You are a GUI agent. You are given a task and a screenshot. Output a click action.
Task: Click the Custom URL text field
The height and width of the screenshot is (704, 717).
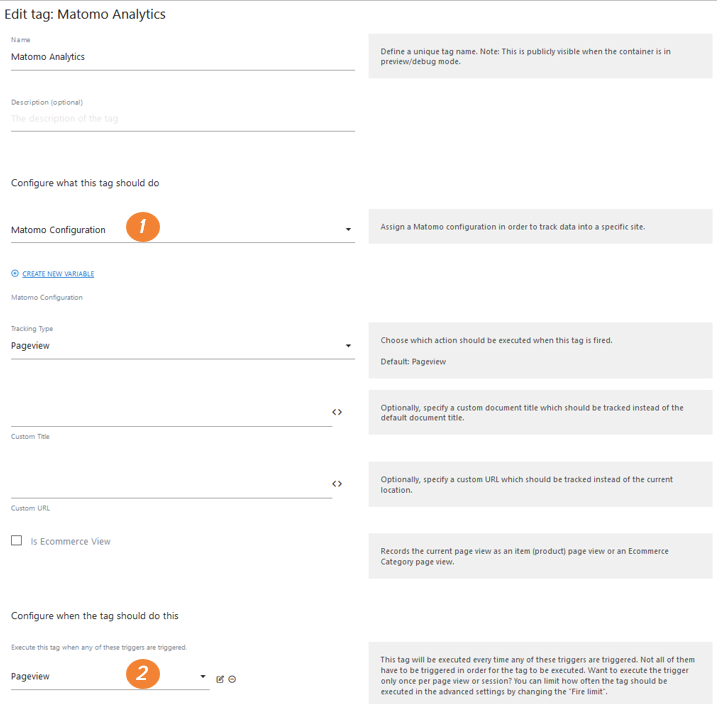click(x=170, y=485)
